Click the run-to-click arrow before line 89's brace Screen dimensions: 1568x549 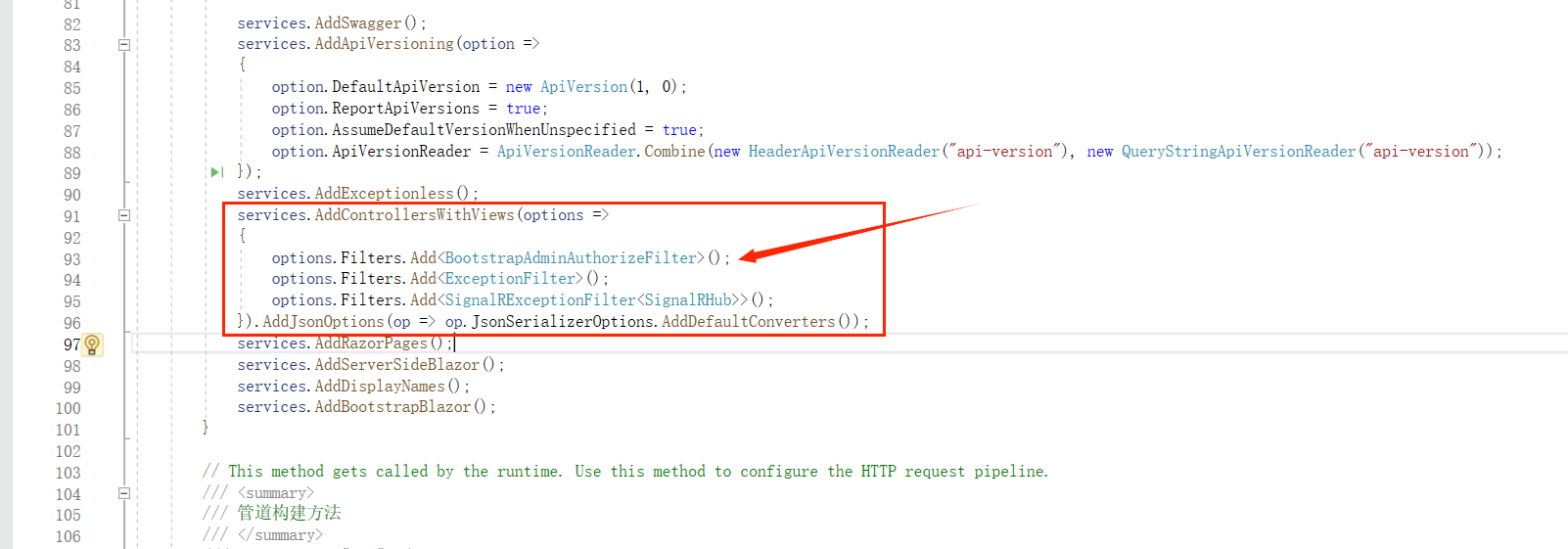tap(216, 172)
